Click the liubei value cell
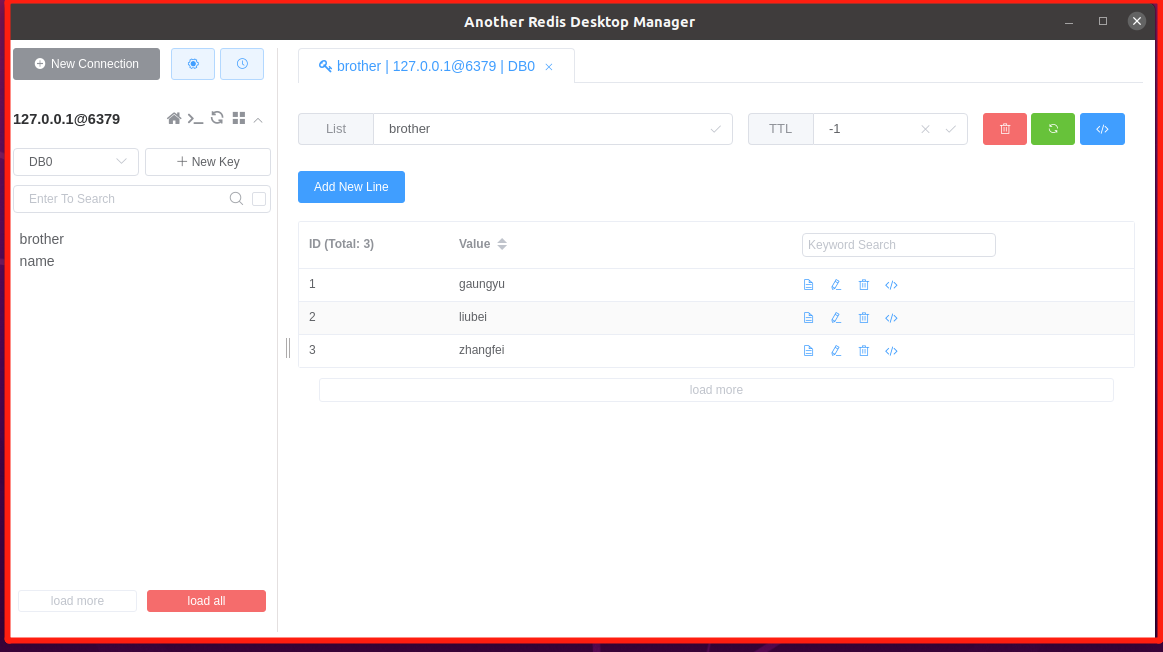The height and width of the screenshot is (652, 1163). click(472, 317)
